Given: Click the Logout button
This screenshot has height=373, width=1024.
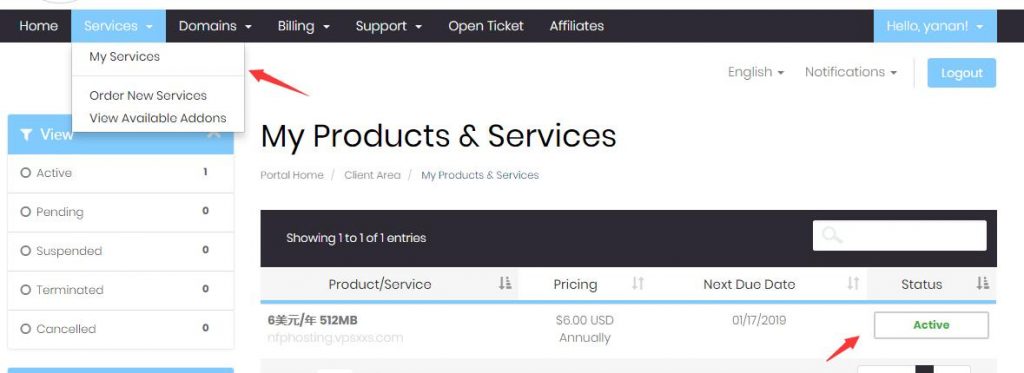Looking at the screenshot, I should (x=961, y=73).
